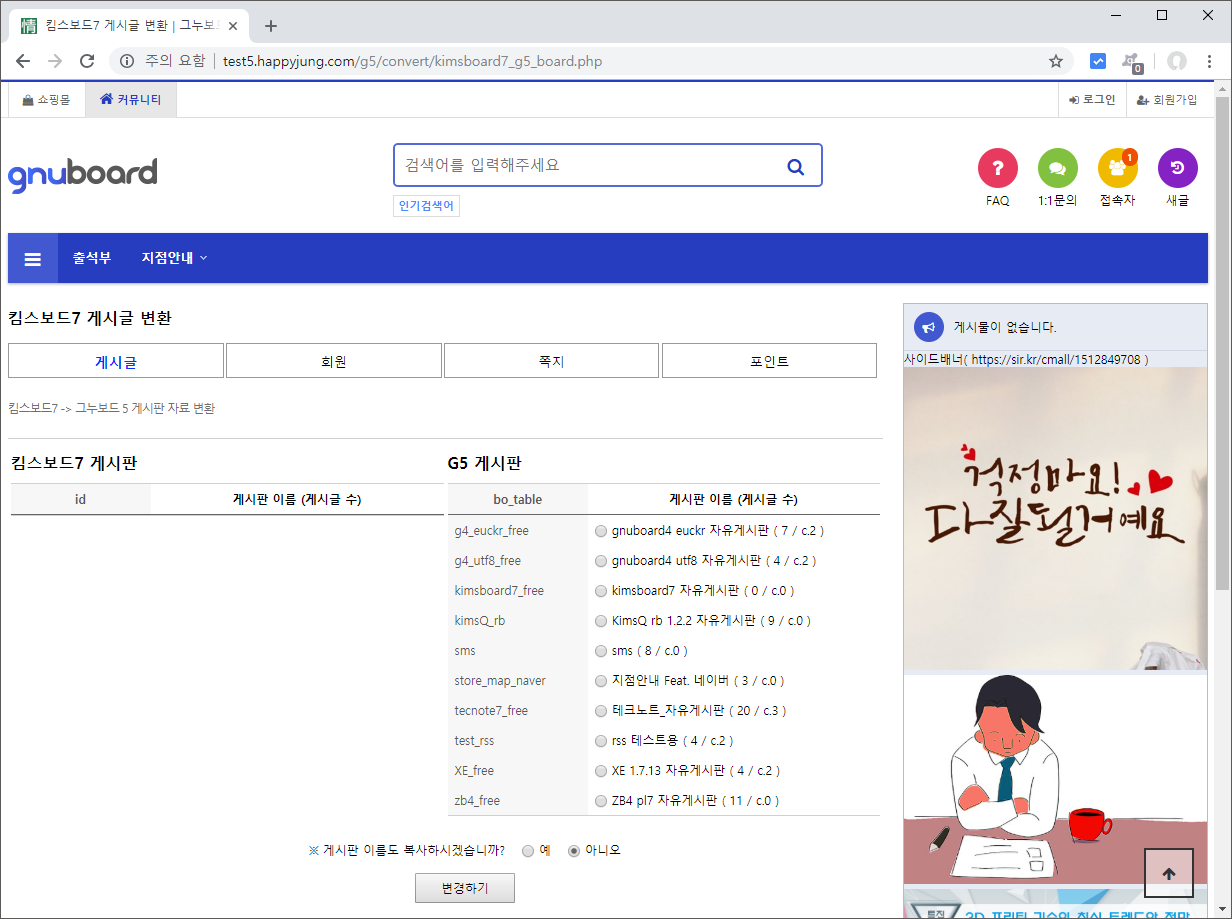
Task: Switch to the 회원 tab
Action: pyautogui.click(x=334, y=361)
